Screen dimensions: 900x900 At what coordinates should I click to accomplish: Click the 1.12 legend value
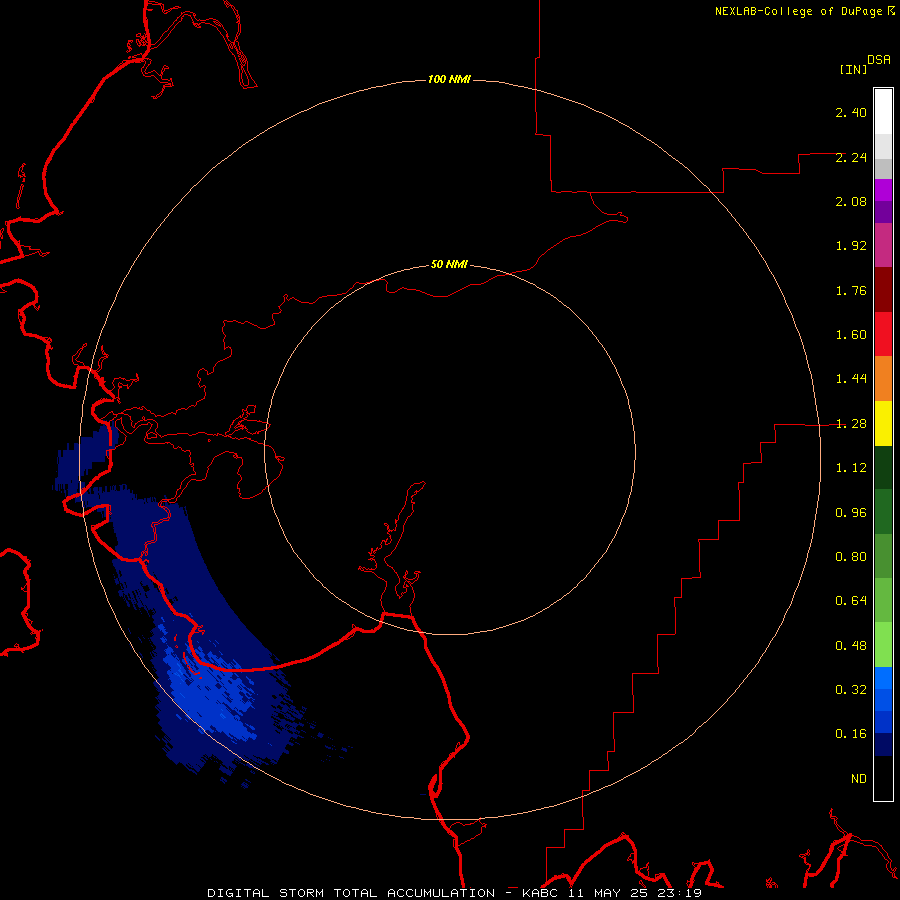pyautogui.click(x=851, y=468)
